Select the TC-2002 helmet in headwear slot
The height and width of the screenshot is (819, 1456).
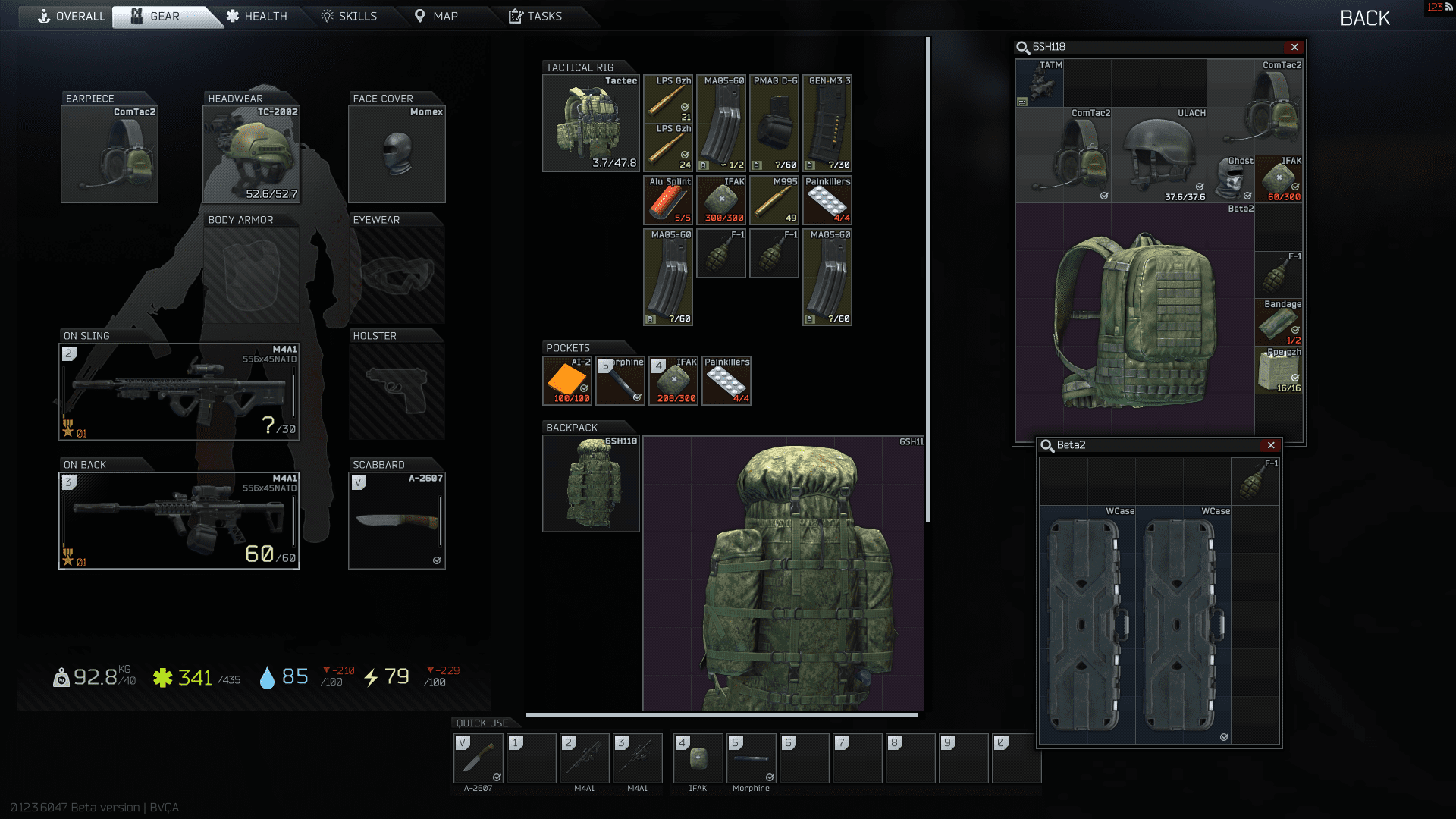[251, 155]
